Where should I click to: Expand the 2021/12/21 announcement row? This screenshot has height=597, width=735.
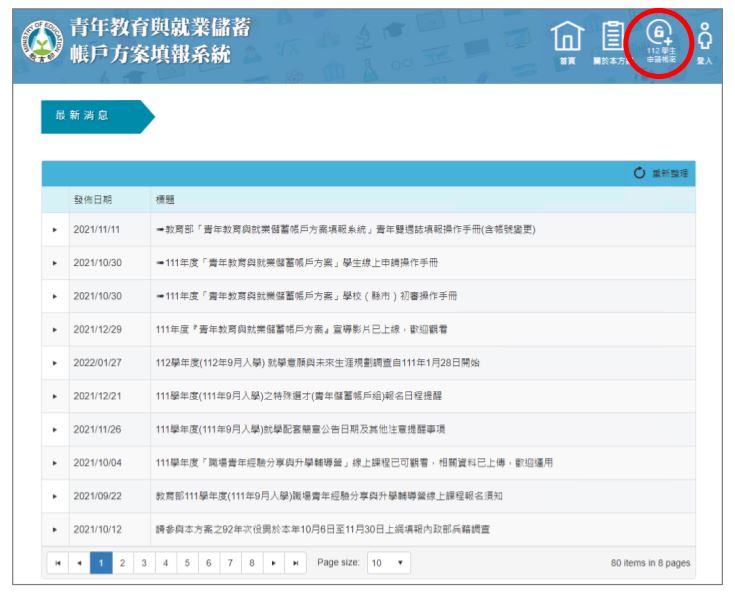(x=55, y=396)
